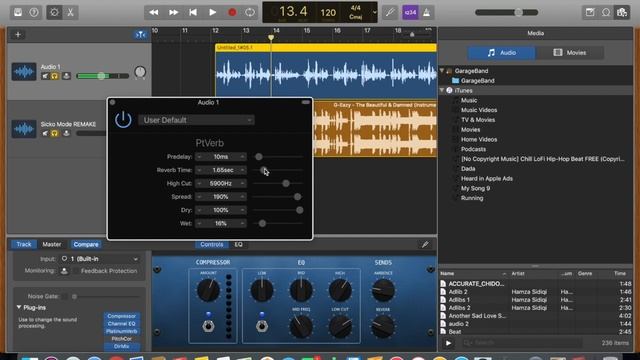This screenshot has height=360, width=640.
Task: Open the Editors scissors button
Action: tap(70, 12)
